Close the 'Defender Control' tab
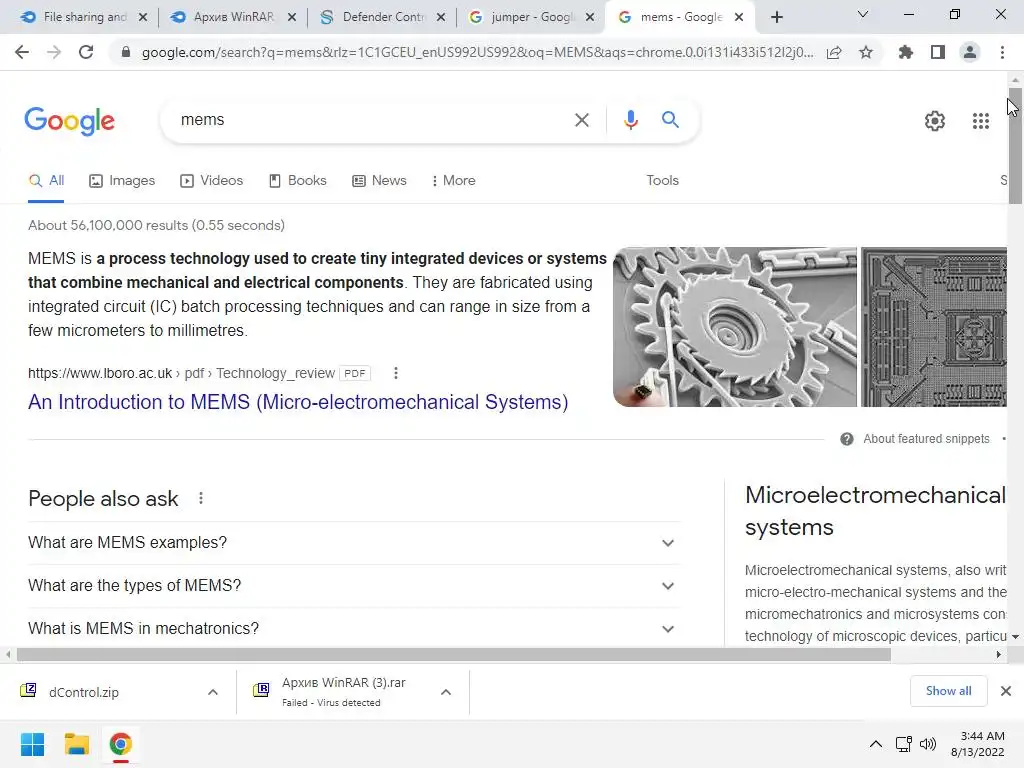The height and width of the screenshot is (768, 1024). click(441, 17)
